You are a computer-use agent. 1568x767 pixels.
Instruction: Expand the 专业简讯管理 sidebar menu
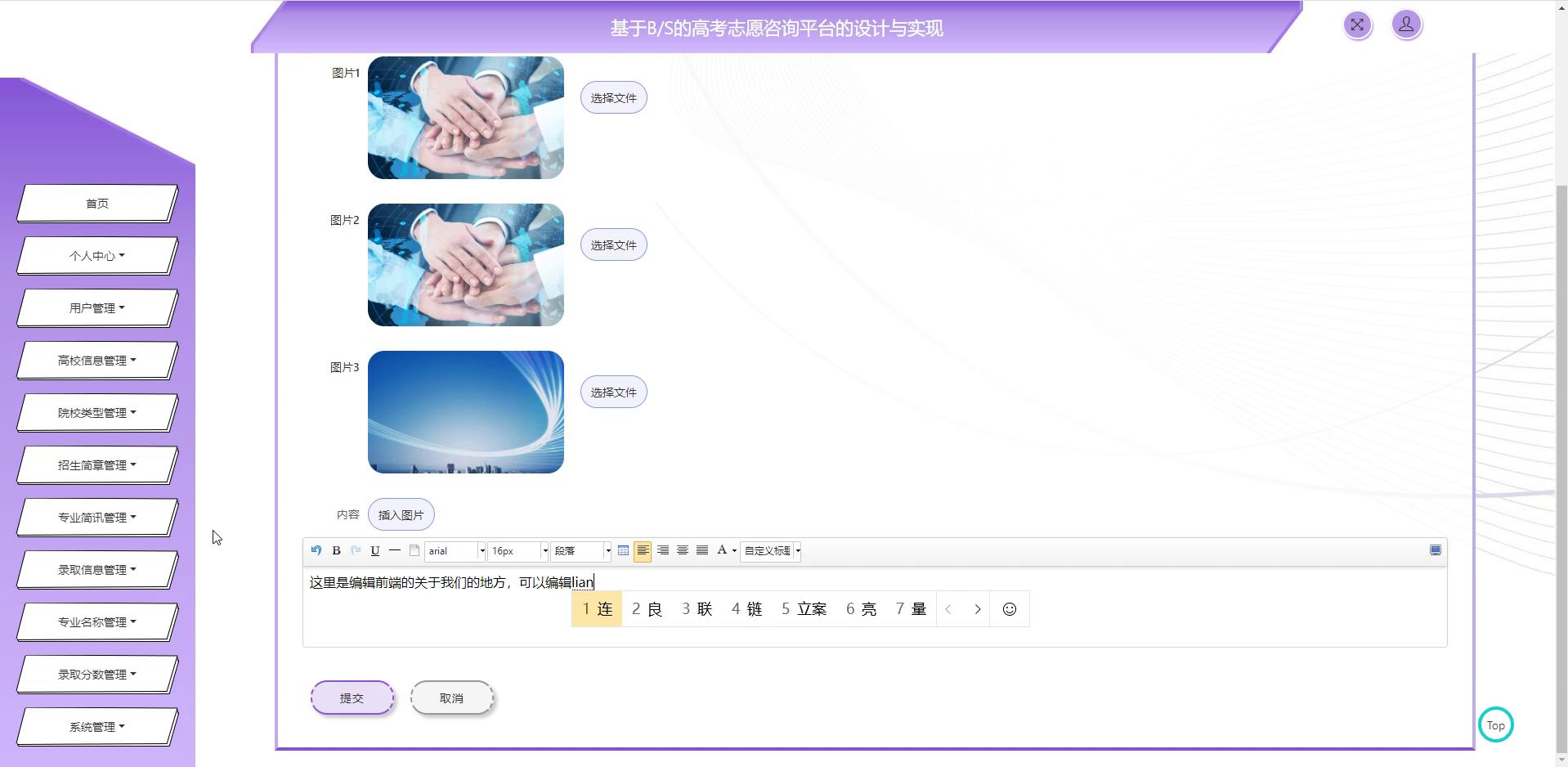97,518
